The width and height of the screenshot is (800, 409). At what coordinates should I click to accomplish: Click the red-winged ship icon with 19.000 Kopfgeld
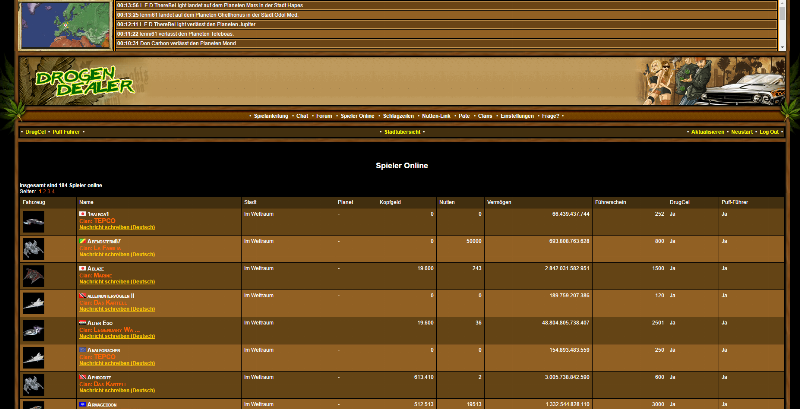(33, 276)
